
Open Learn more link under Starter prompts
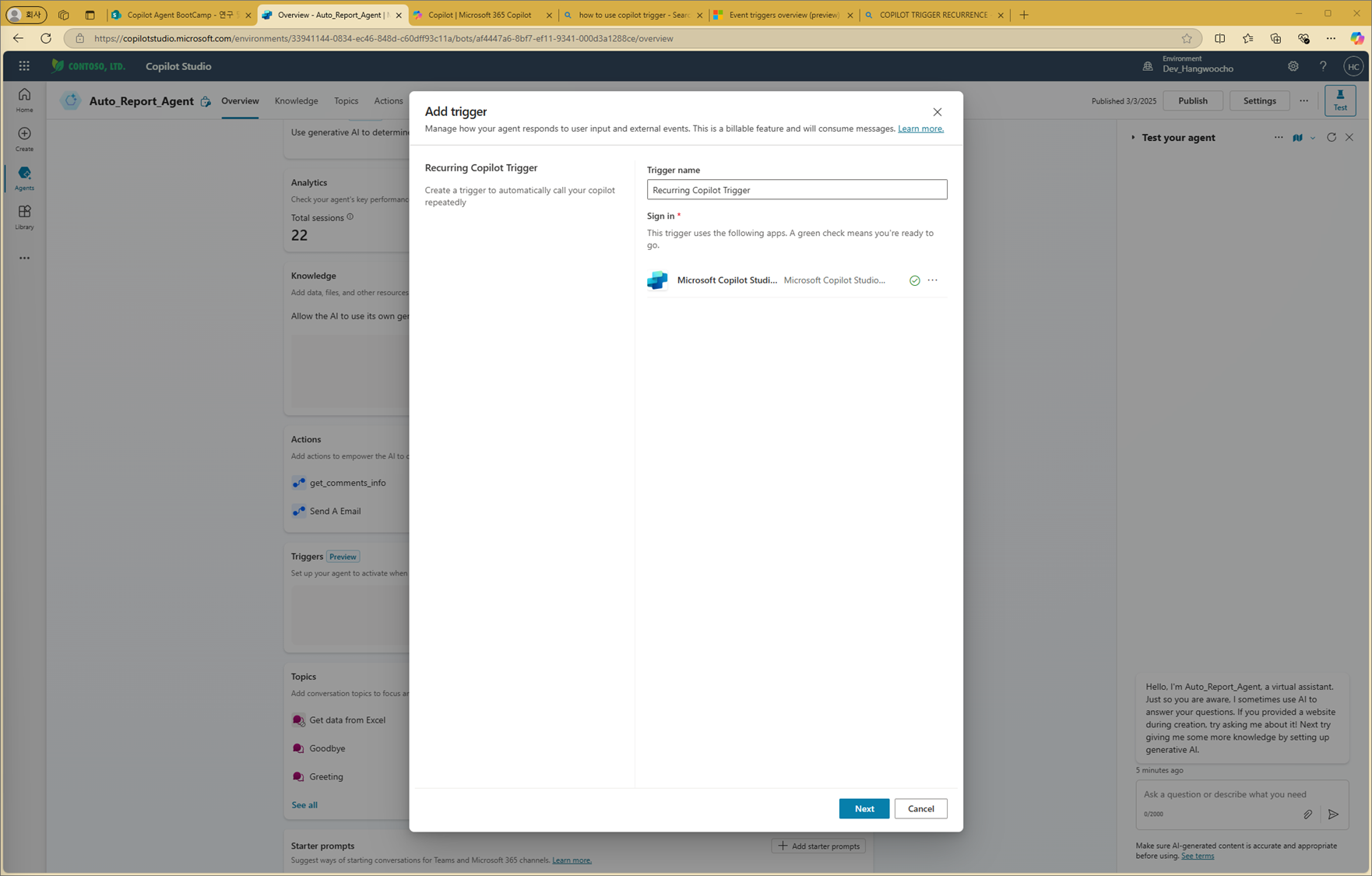572,860
